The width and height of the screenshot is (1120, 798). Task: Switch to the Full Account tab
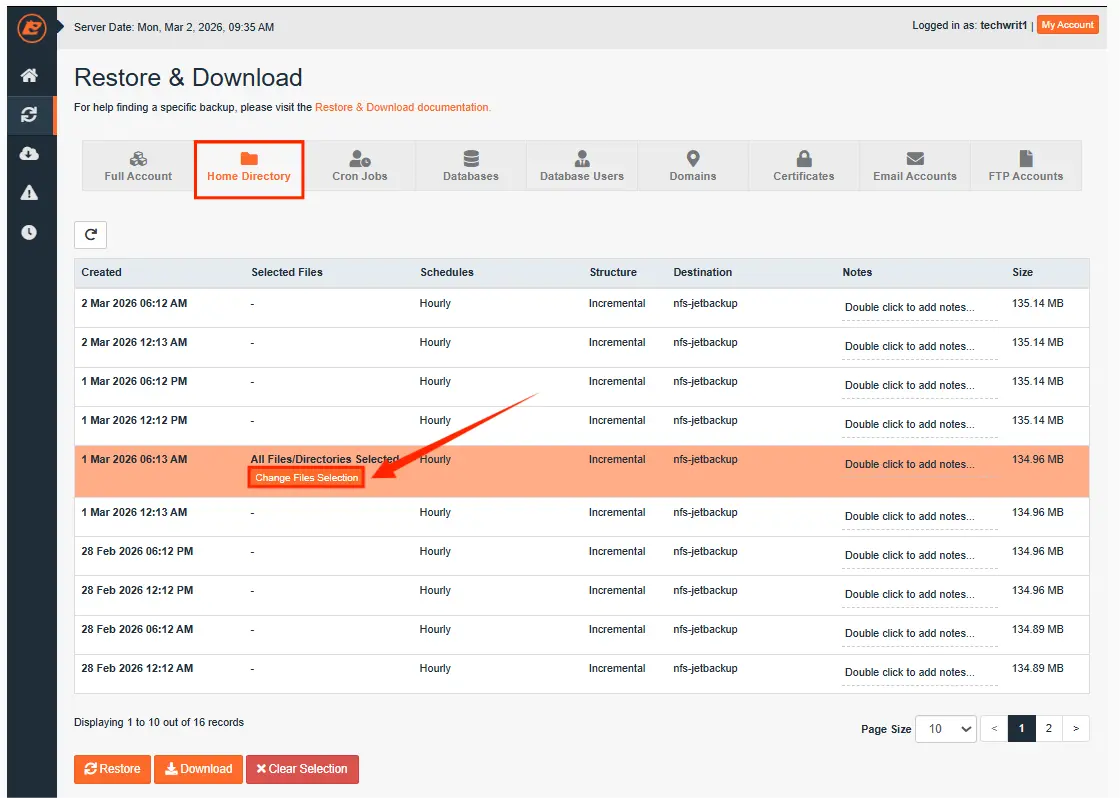coord(138,166)
